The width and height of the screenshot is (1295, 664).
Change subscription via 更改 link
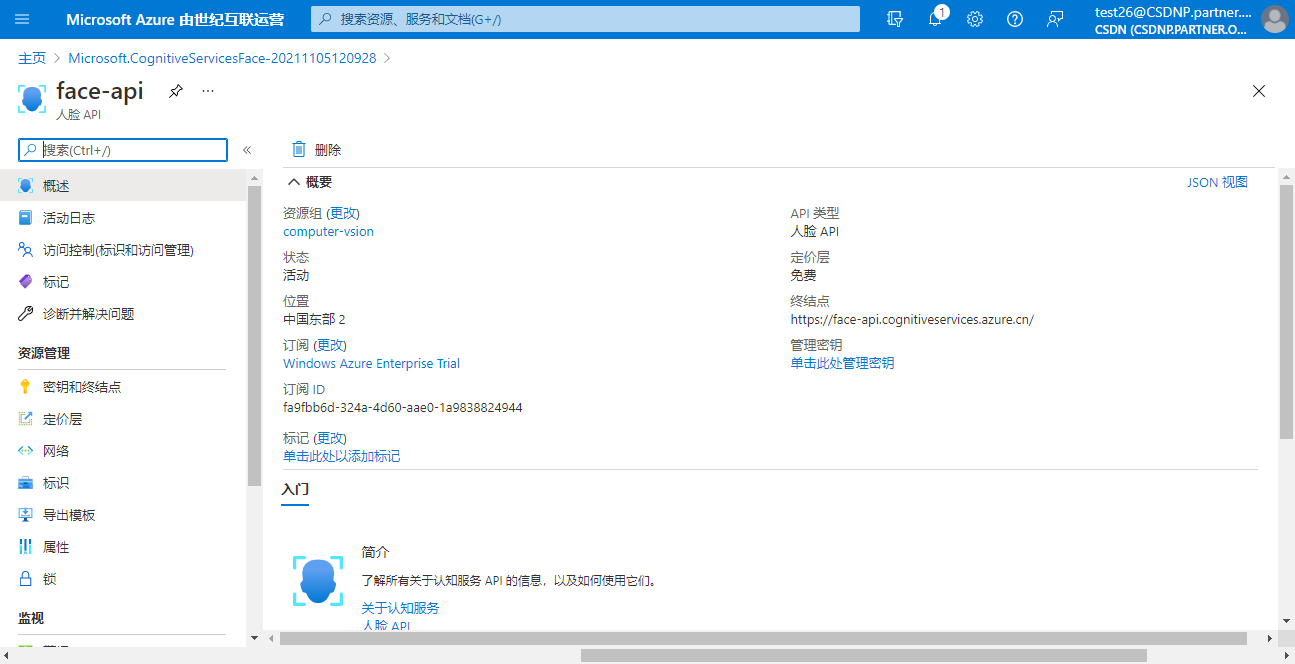[x=331, y=345]
